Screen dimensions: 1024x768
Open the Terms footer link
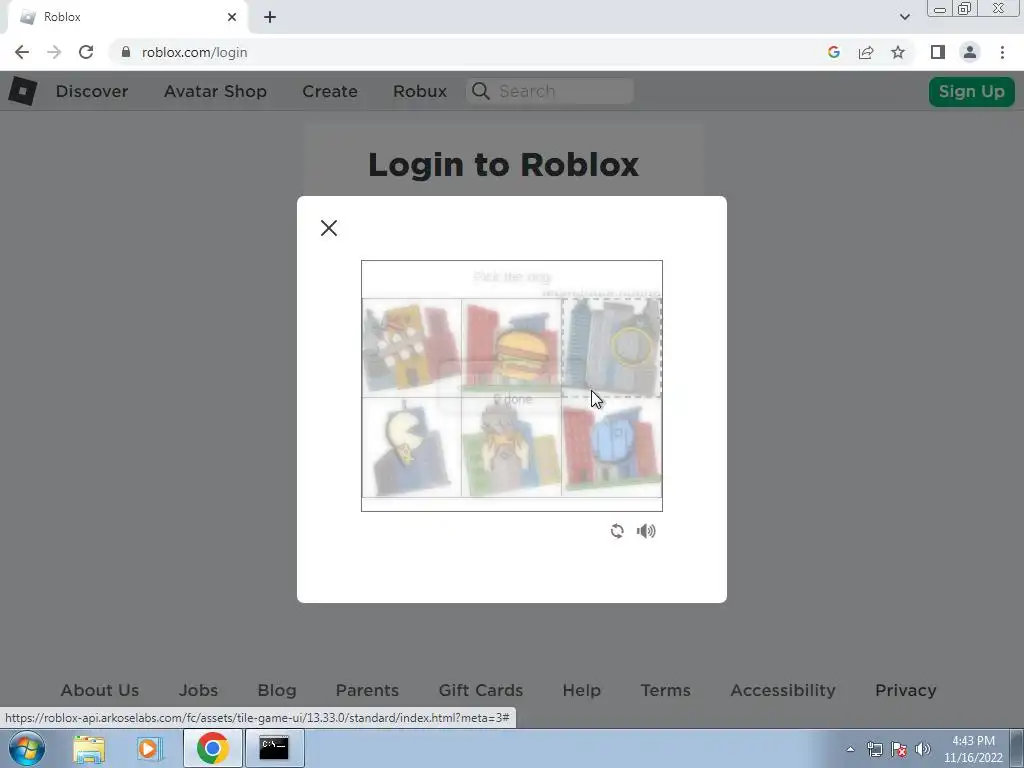[665, 690]
